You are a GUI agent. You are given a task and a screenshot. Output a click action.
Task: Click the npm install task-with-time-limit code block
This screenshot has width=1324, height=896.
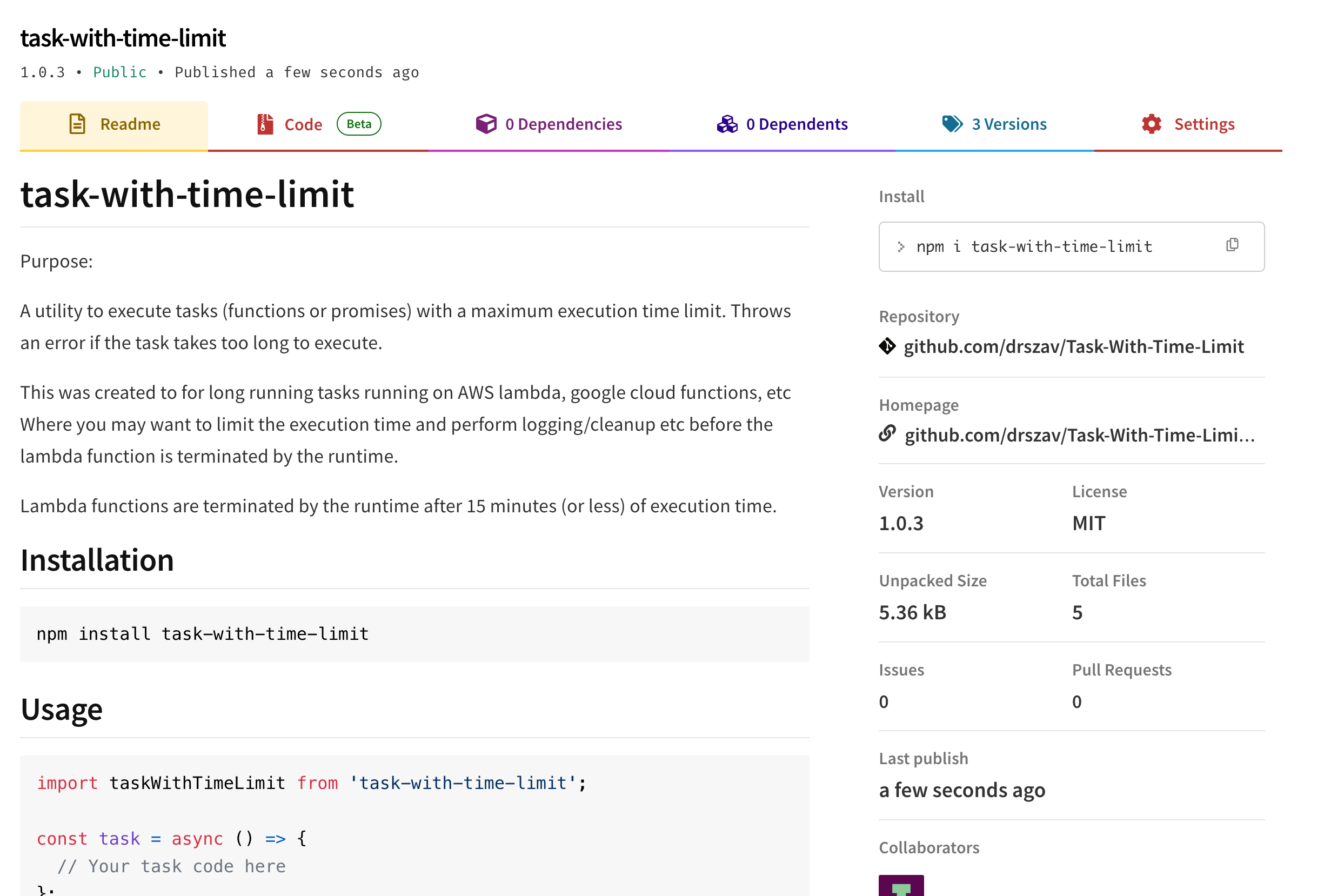(414, 634)
